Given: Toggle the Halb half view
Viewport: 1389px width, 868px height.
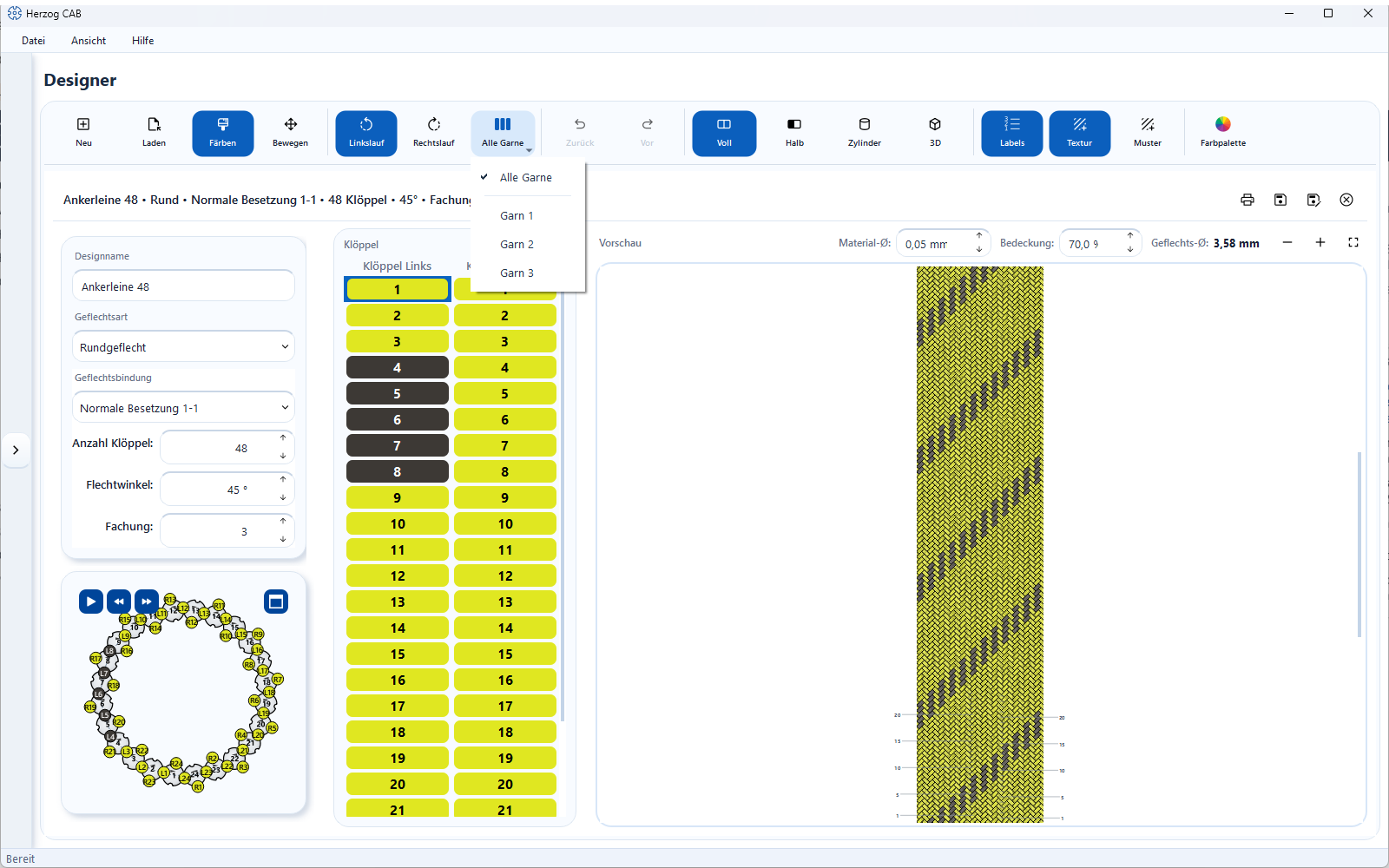Looking at the screenshot, I should pyautogui.click(x=794, y=133).
